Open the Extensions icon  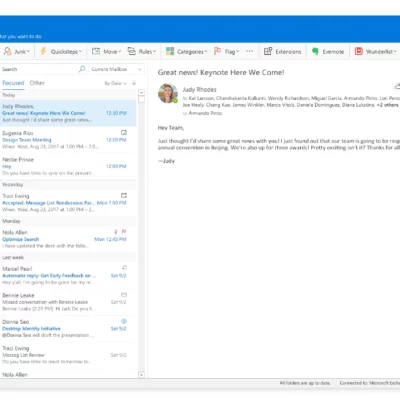(x=268, y=51)
